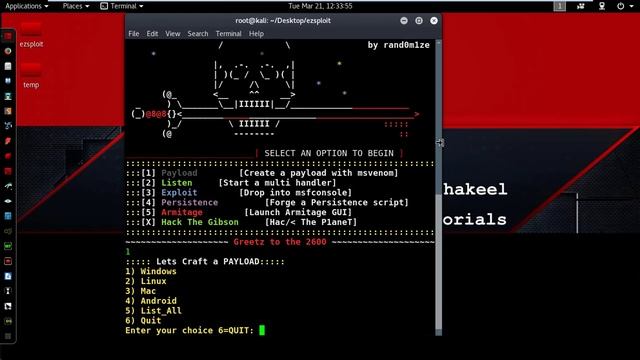Click '[Hac/< The PlaneT]' text
640x360 pixels.
point(311,222)
